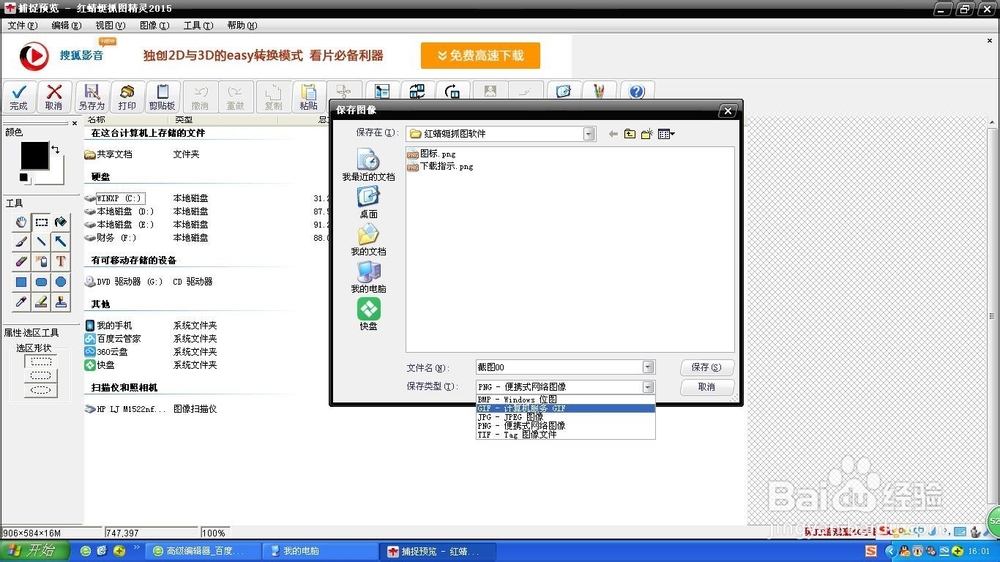
Task: Select the spray can tool
Action: pos(41,262)
